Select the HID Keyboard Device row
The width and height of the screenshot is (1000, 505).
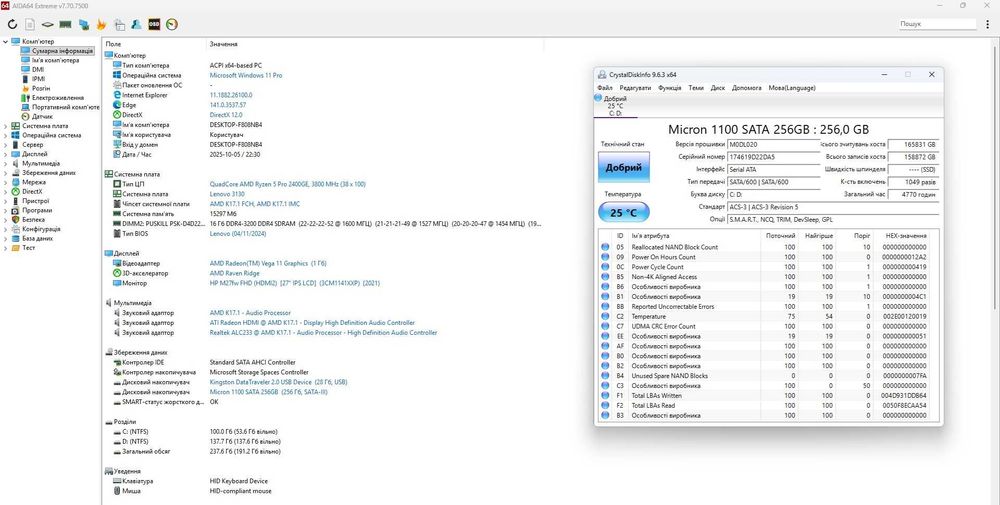click(323, 481)
